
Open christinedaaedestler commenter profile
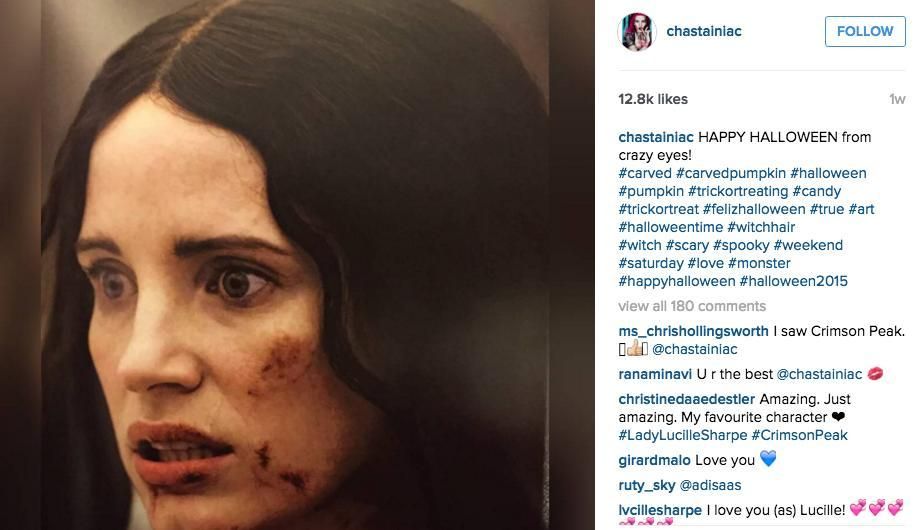coord(686,399)
